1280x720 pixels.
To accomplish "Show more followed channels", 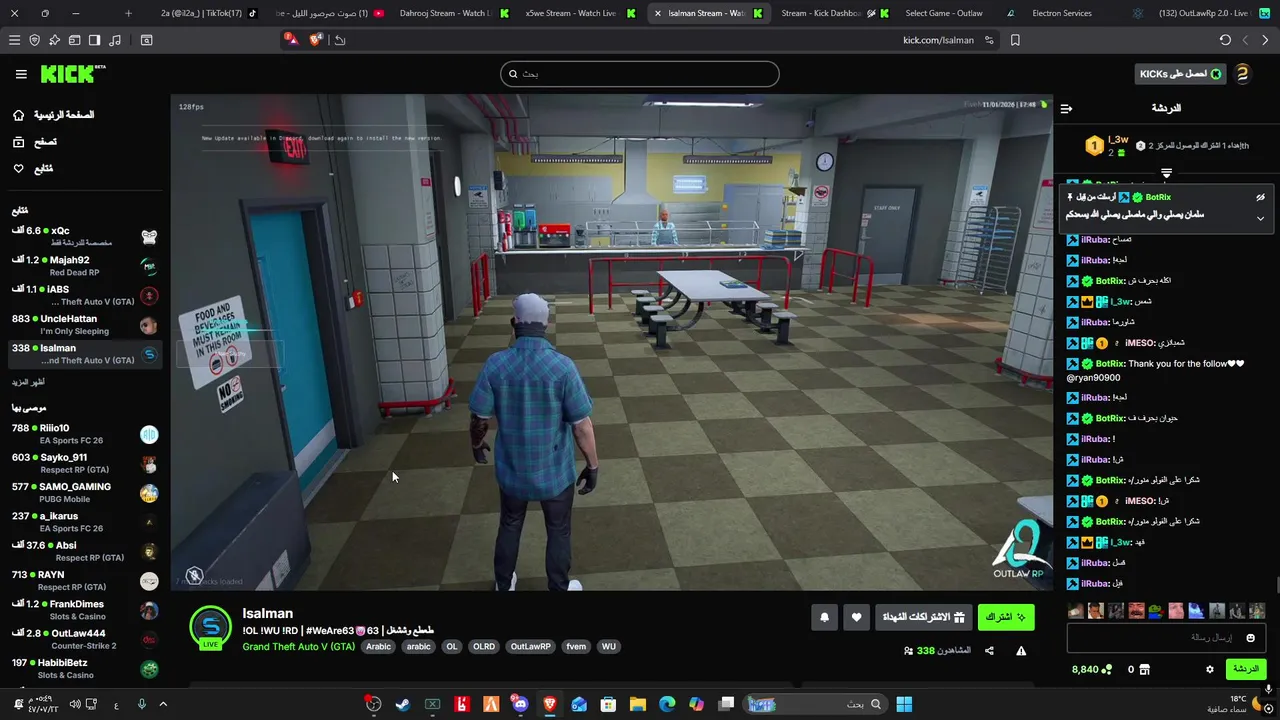I will (x=28, y=382).
